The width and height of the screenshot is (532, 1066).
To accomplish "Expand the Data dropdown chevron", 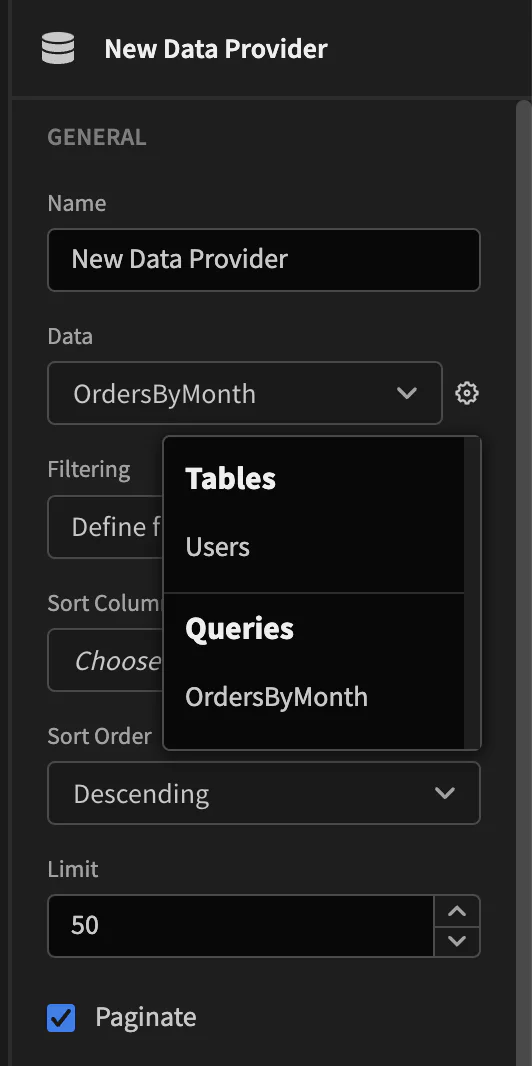I will pyautogui.click(x=406, y=393).
